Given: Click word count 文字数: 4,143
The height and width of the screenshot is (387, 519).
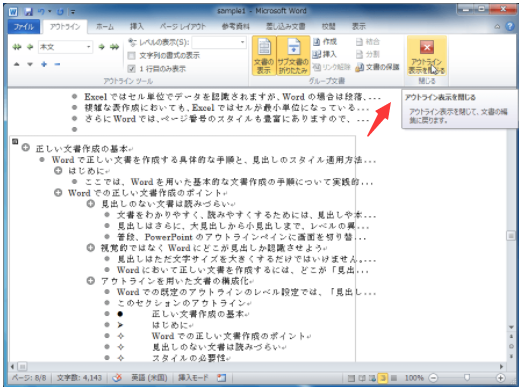Looking at the screenshot, I should [x=79, y=378].
